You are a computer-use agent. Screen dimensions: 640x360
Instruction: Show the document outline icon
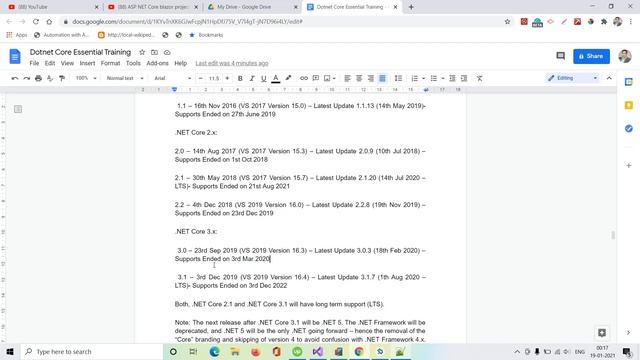point(18,109)
